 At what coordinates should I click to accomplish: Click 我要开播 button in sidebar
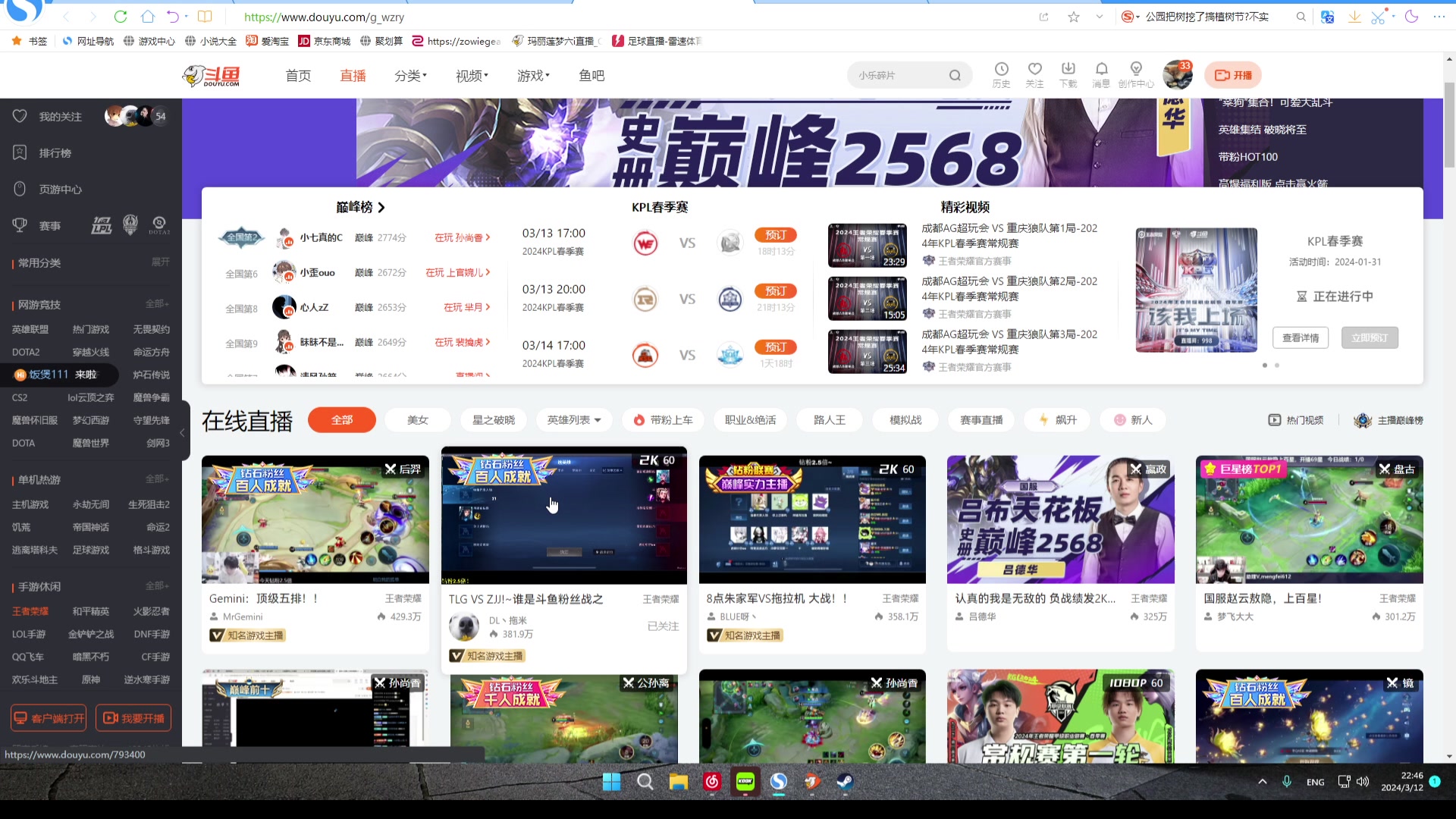click(x=133, y=718)
